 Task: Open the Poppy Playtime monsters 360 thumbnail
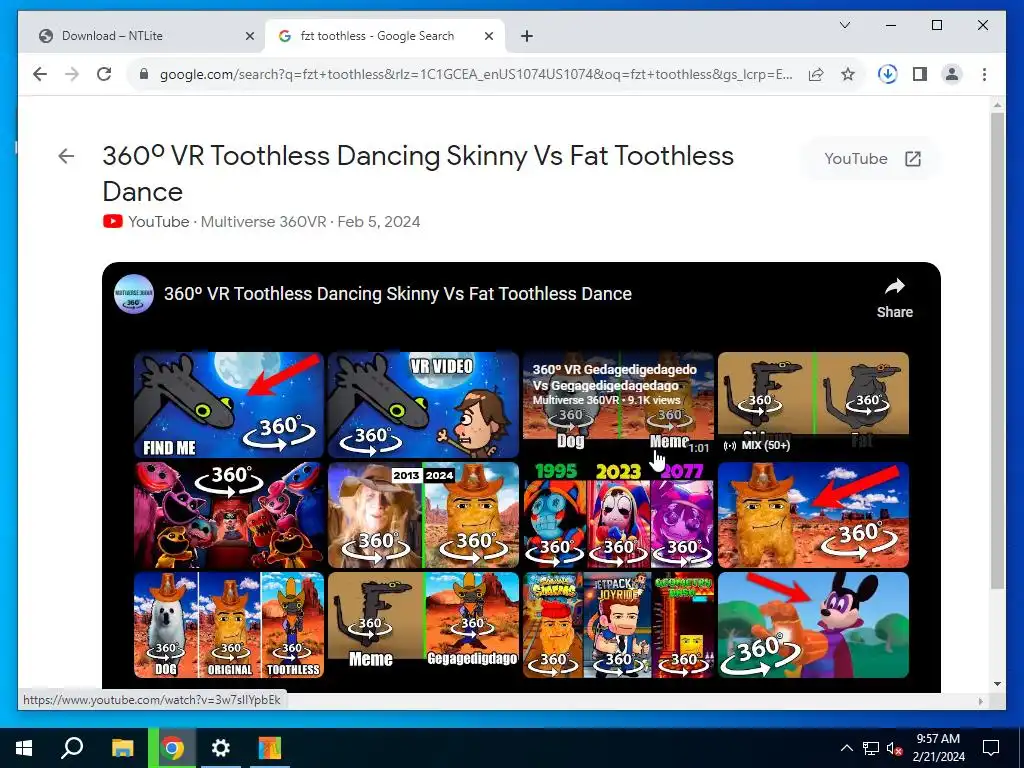tap(229, 515)
